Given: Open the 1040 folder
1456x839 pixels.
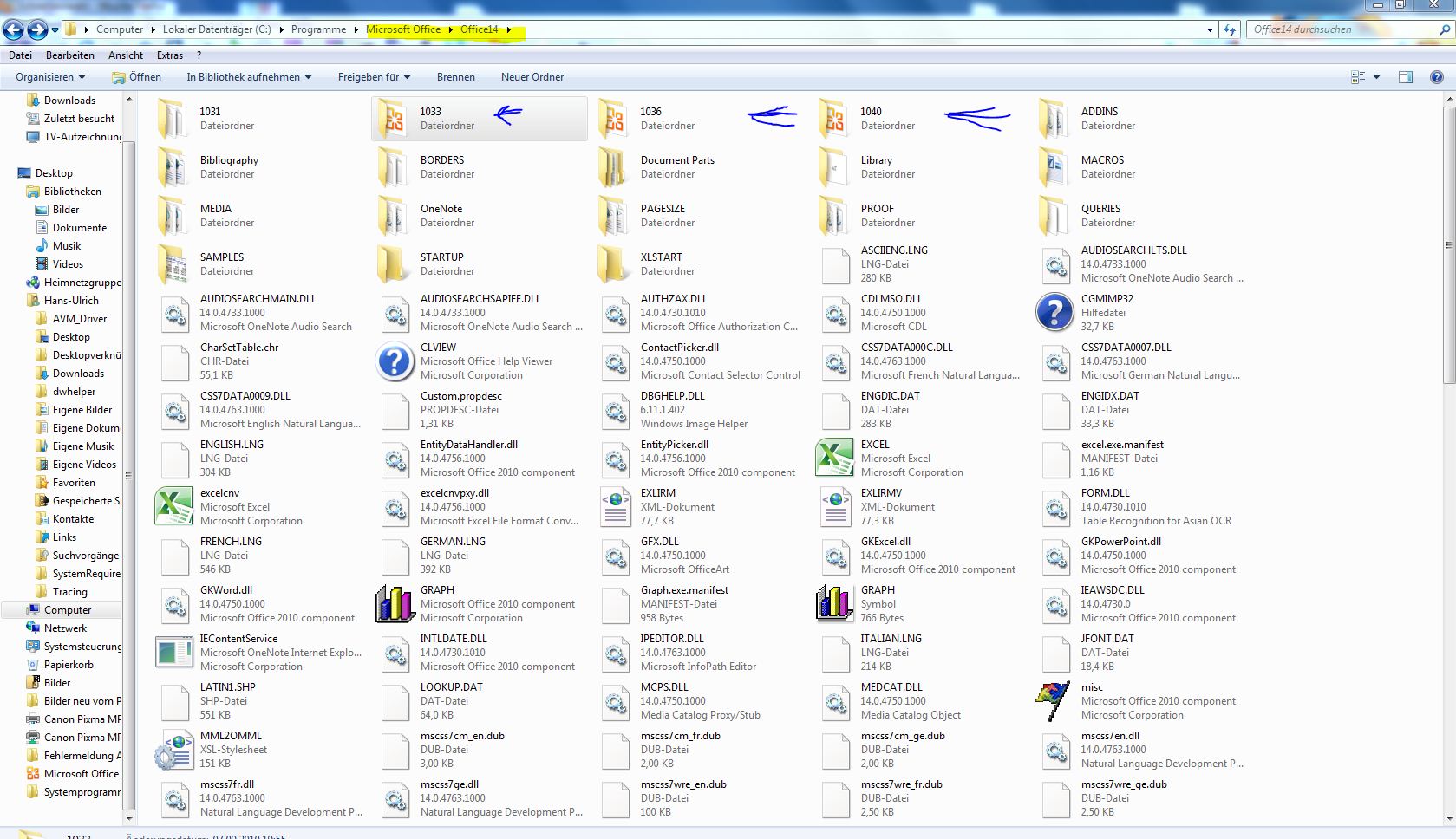Looking at the screenshot, I should [x=834, y=118].
